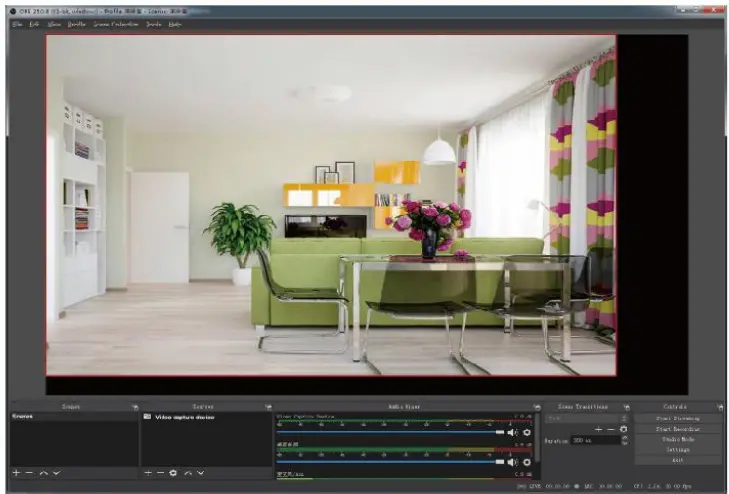Move source down in Sources panel

201,473
